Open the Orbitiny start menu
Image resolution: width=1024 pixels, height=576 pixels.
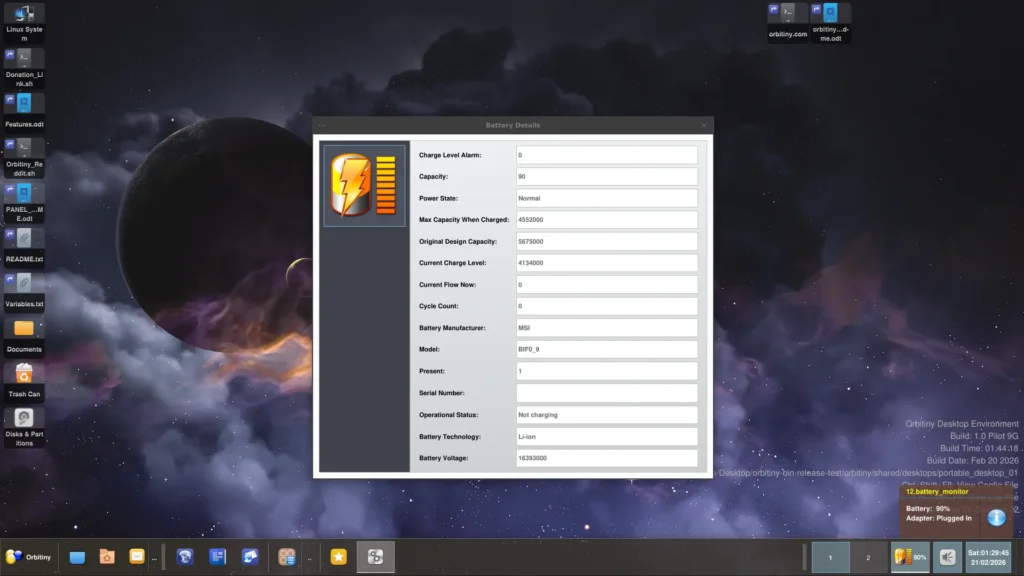[x=29, y=557]
